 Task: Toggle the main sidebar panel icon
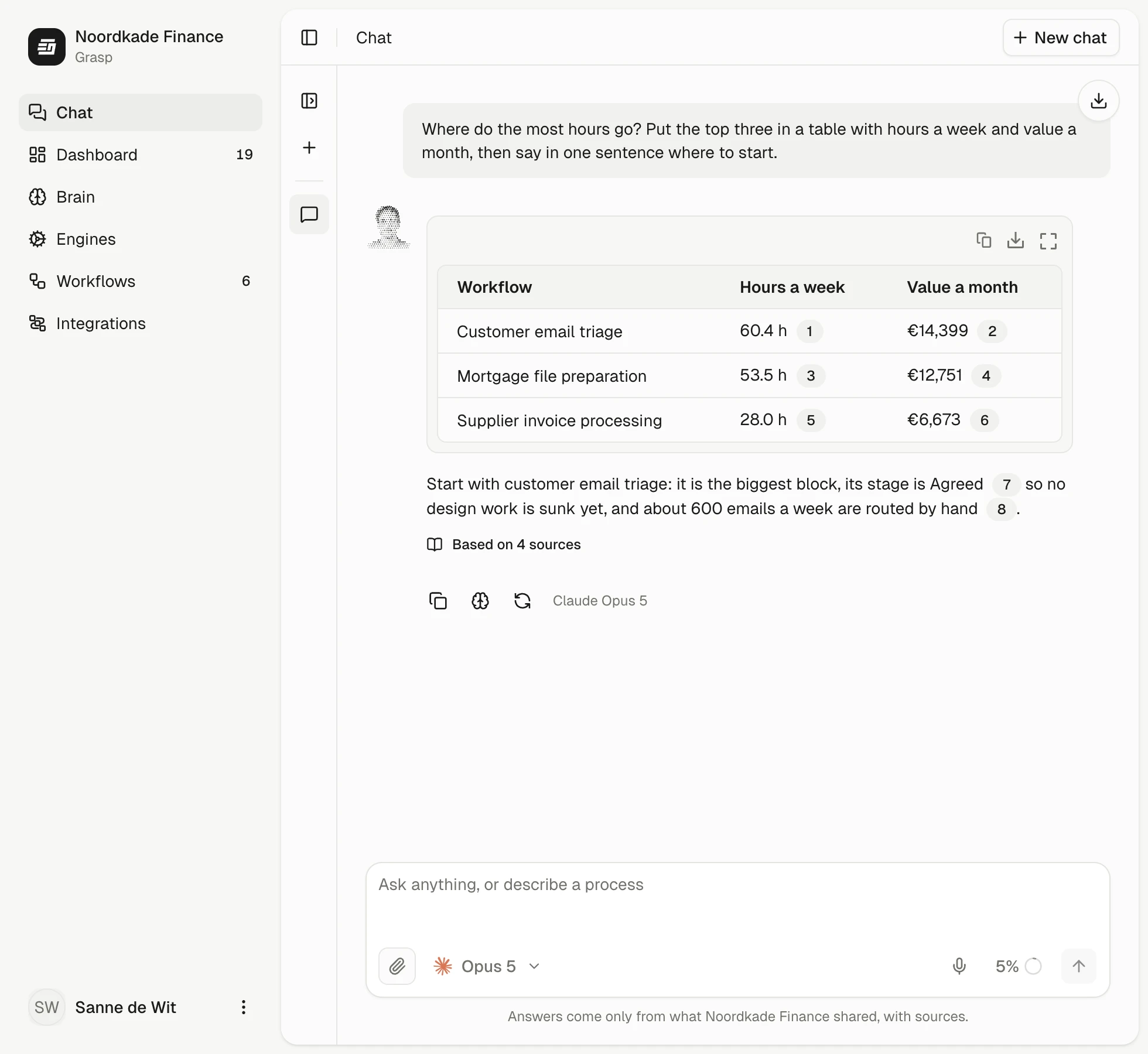(309, 37)
